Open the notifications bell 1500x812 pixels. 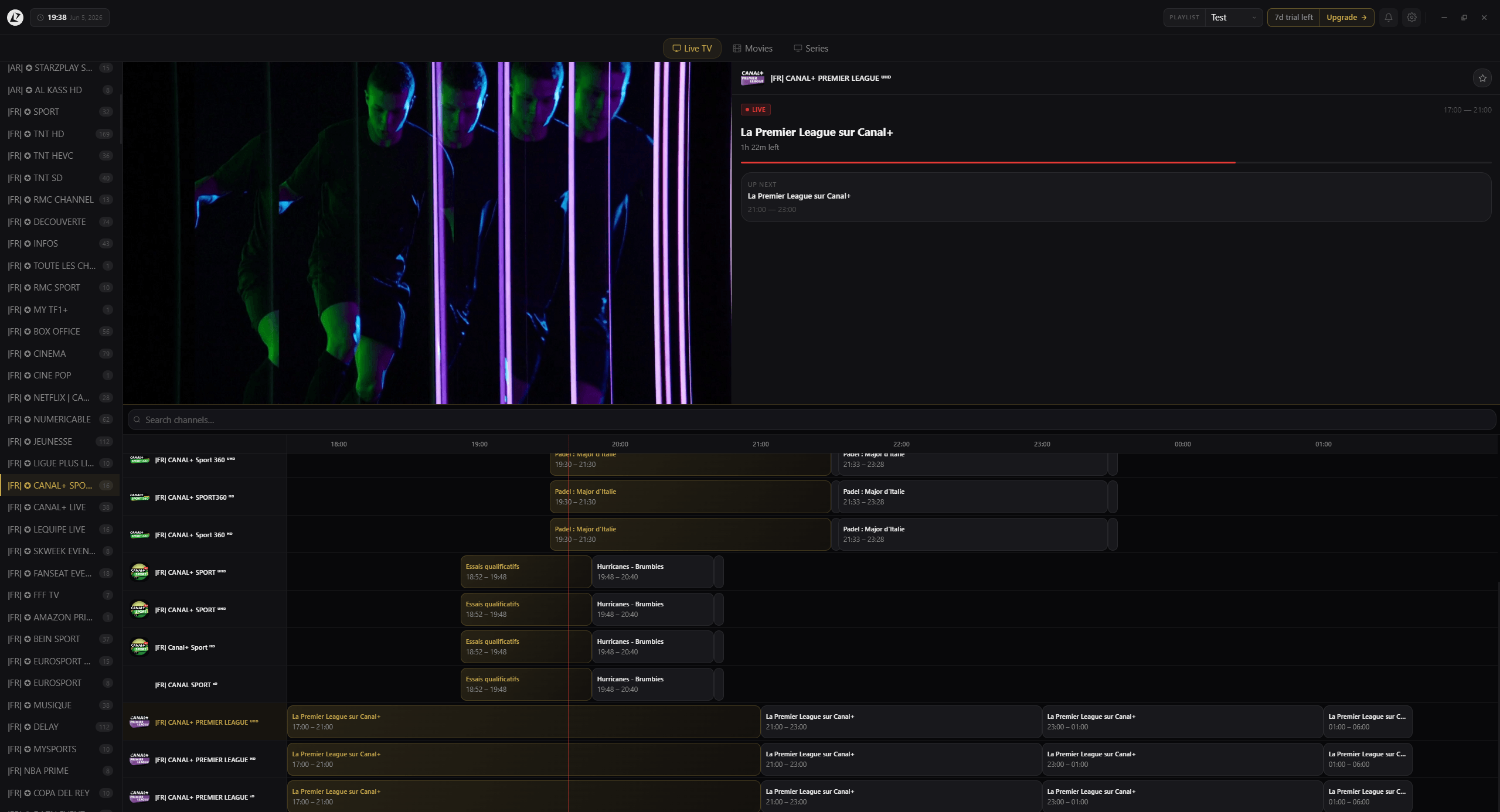tap(1388, 18)
